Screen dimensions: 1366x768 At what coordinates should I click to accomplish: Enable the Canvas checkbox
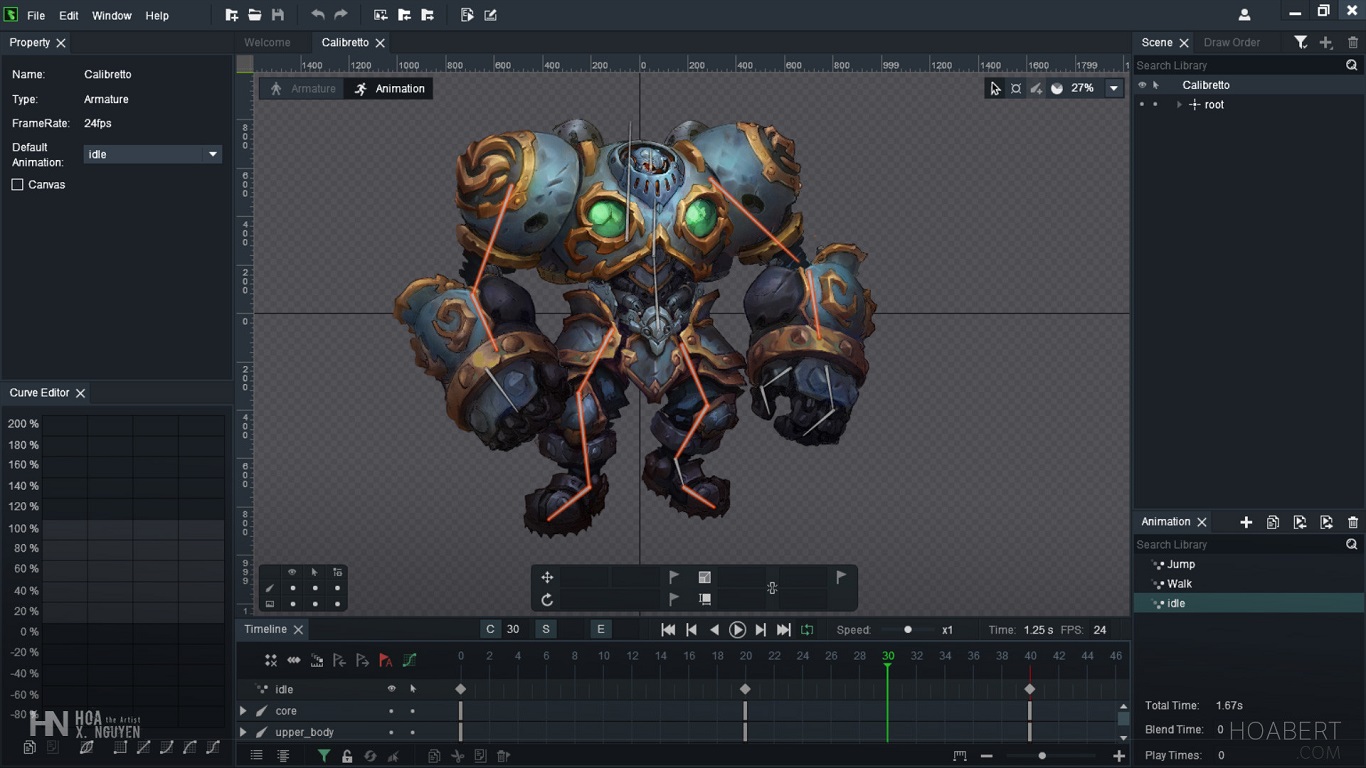coord(18,185)
